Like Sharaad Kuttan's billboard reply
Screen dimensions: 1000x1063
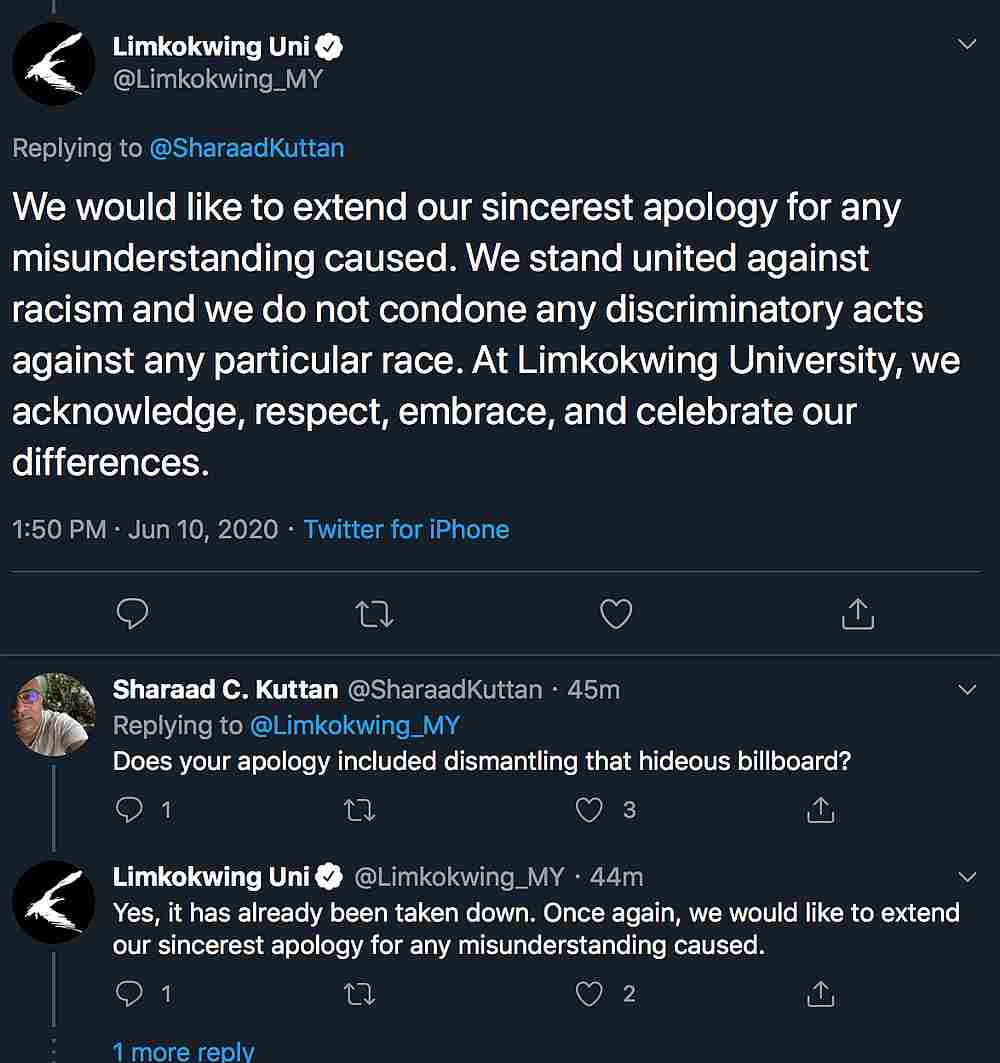589,810
